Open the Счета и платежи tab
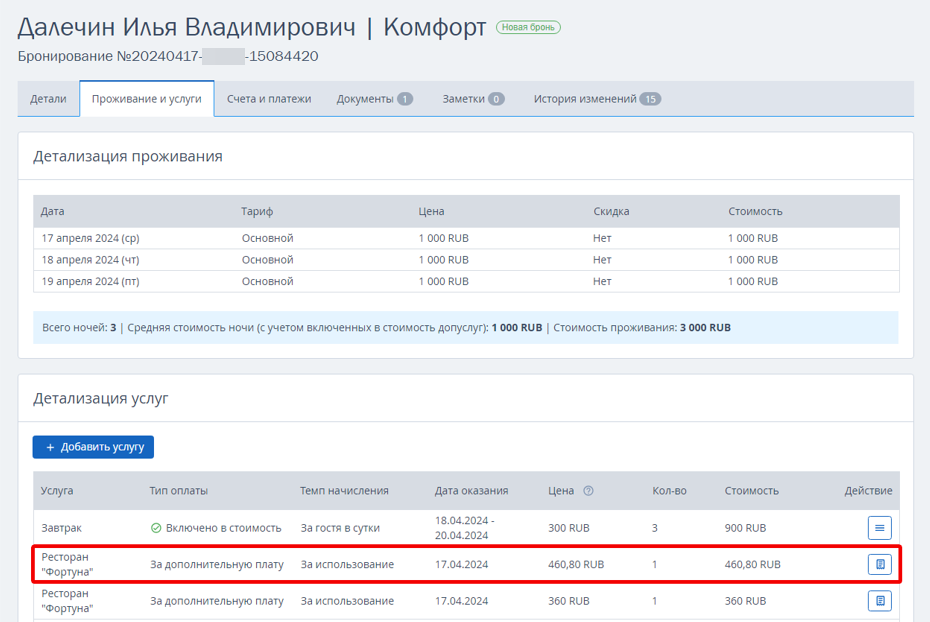930x622 pixels. [x=269, y=99]
